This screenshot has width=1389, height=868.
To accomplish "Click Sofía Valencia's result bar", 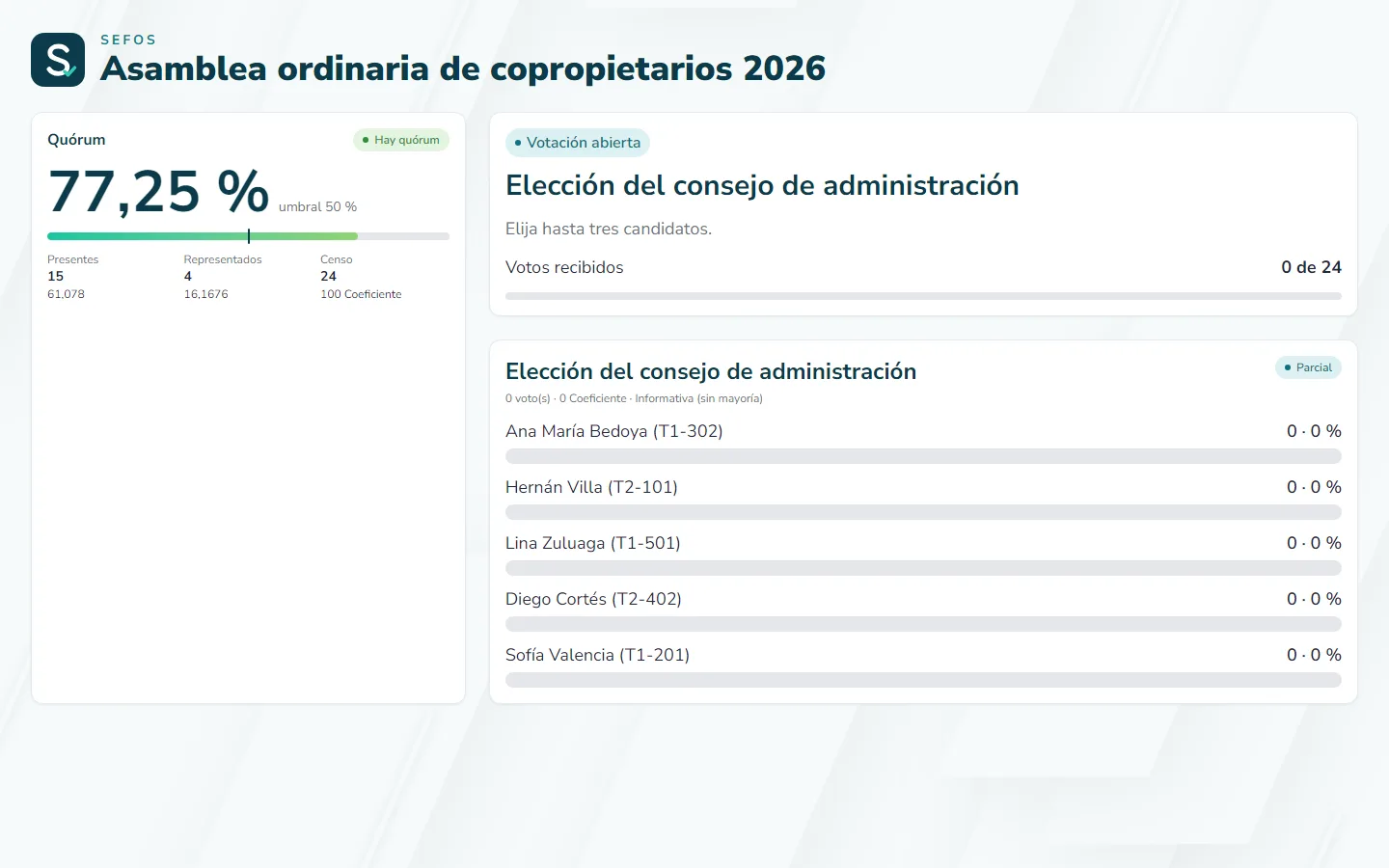I will tap(923, 680).
